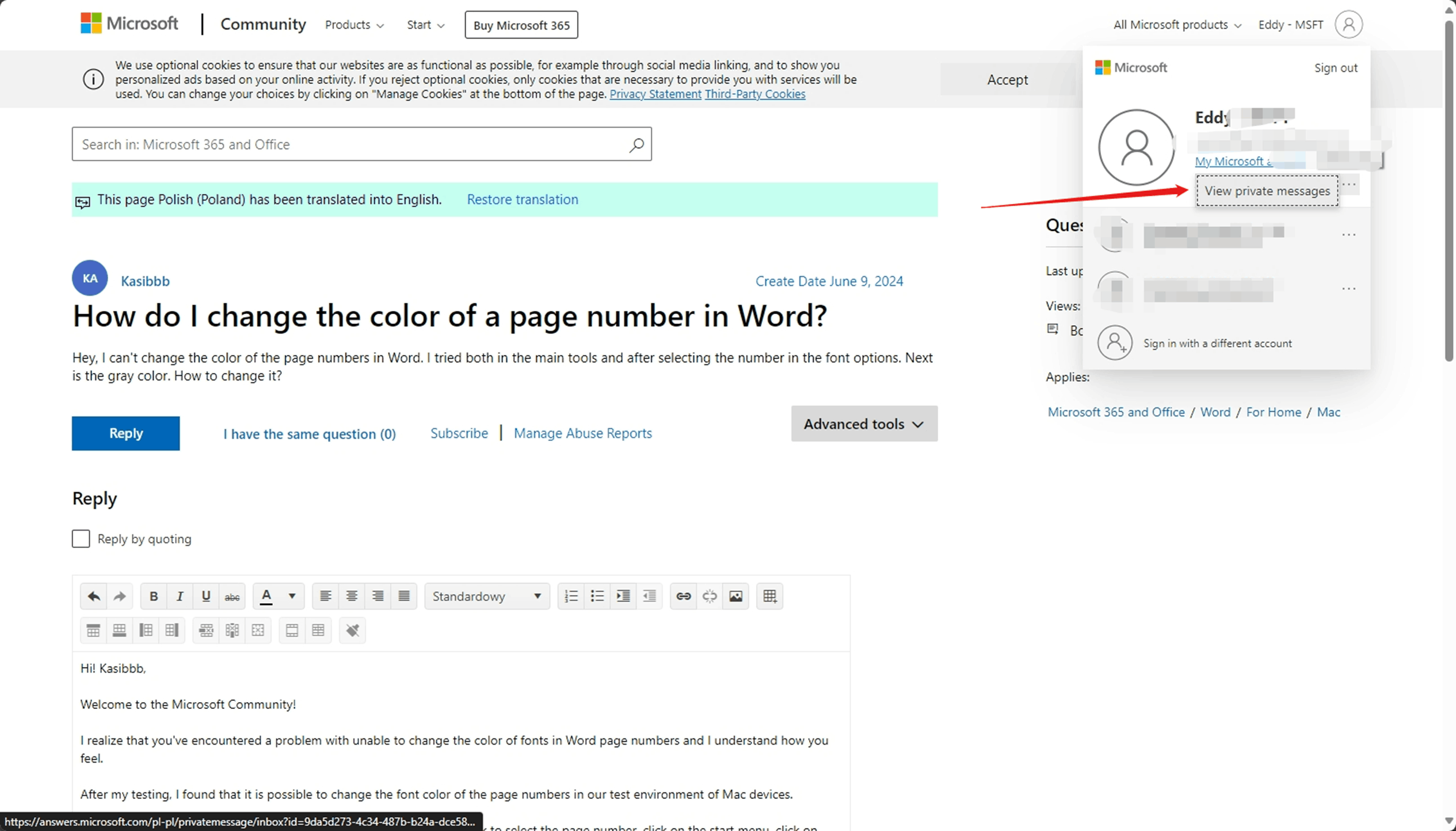This screenshot has height=831, width=1456.
Task: Delete the table row
Action: 206,630
